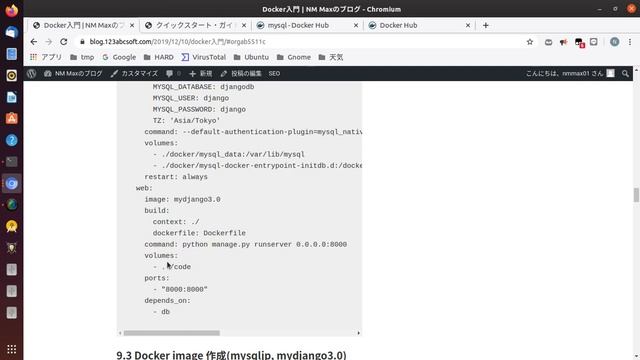Open a new browser tab

coord(485,25)
